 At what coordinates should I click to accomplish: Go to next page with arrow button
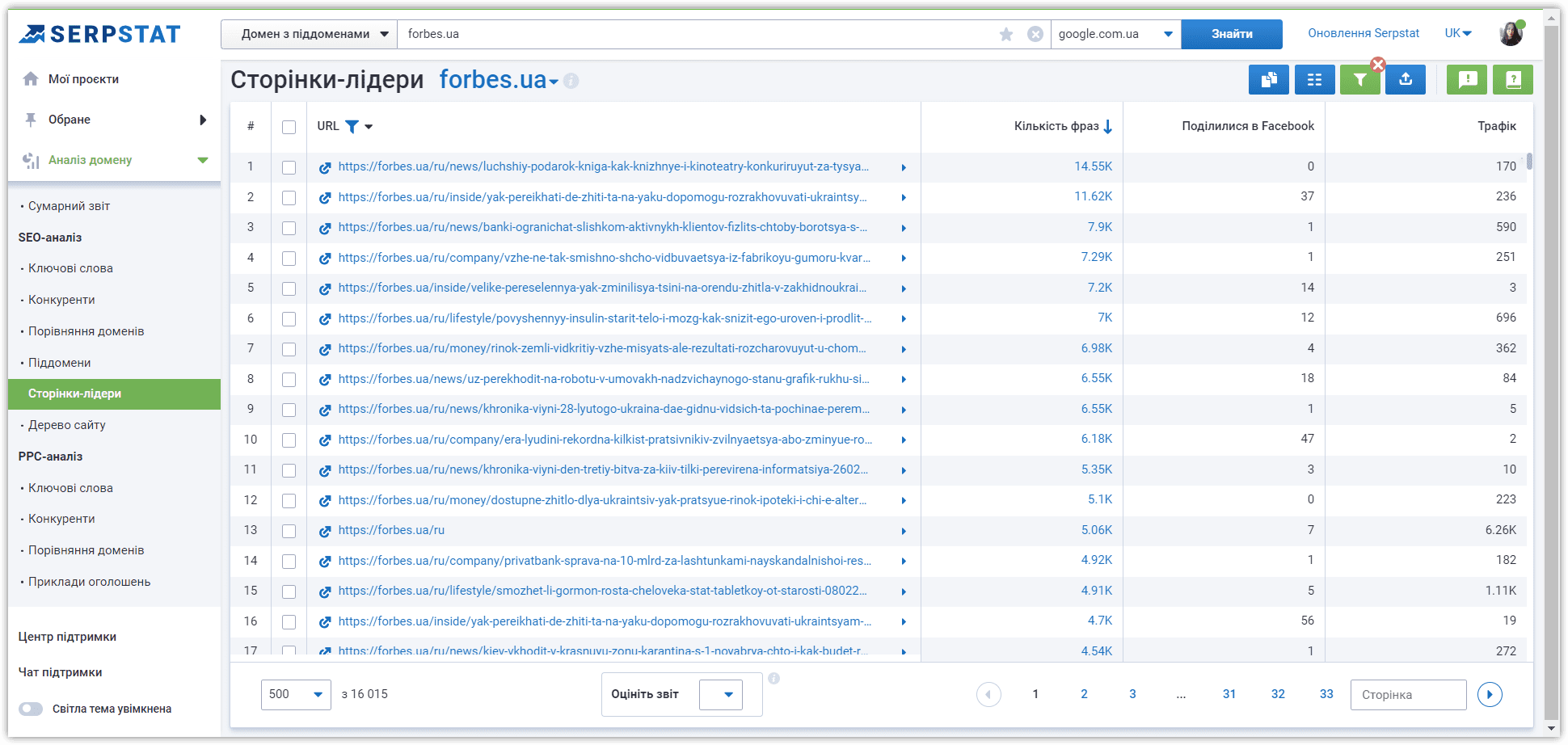tap(1490, 694)
